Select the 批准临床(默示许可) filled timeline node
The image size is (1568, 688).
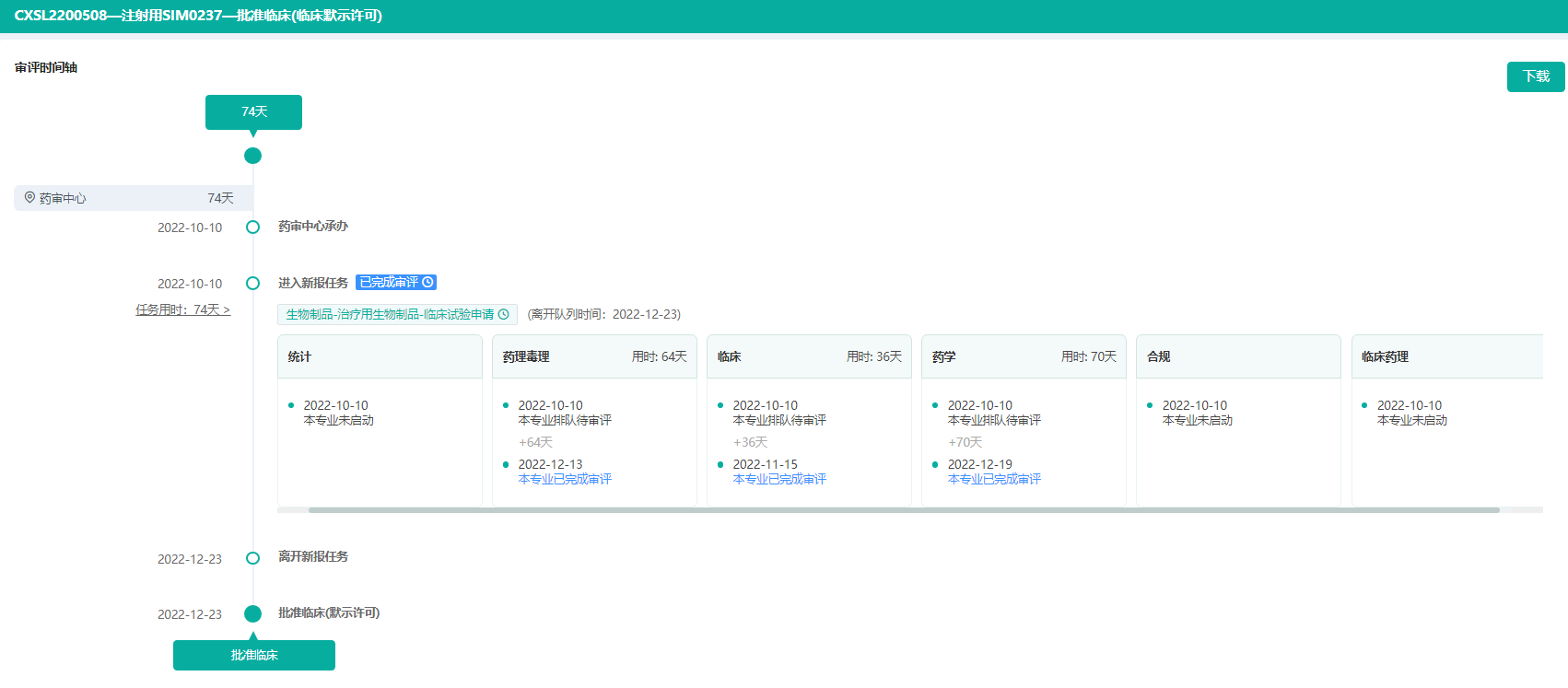(x=252, y=613)
